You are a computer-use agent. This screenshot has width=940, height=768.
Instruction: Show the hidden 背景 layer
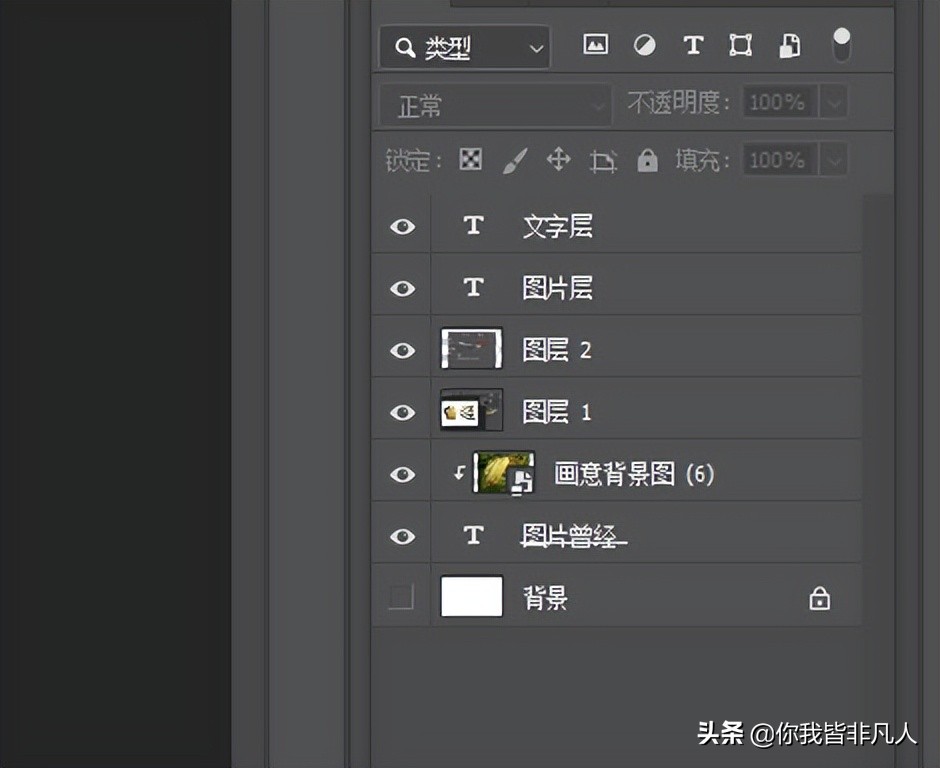coord(401,597)
